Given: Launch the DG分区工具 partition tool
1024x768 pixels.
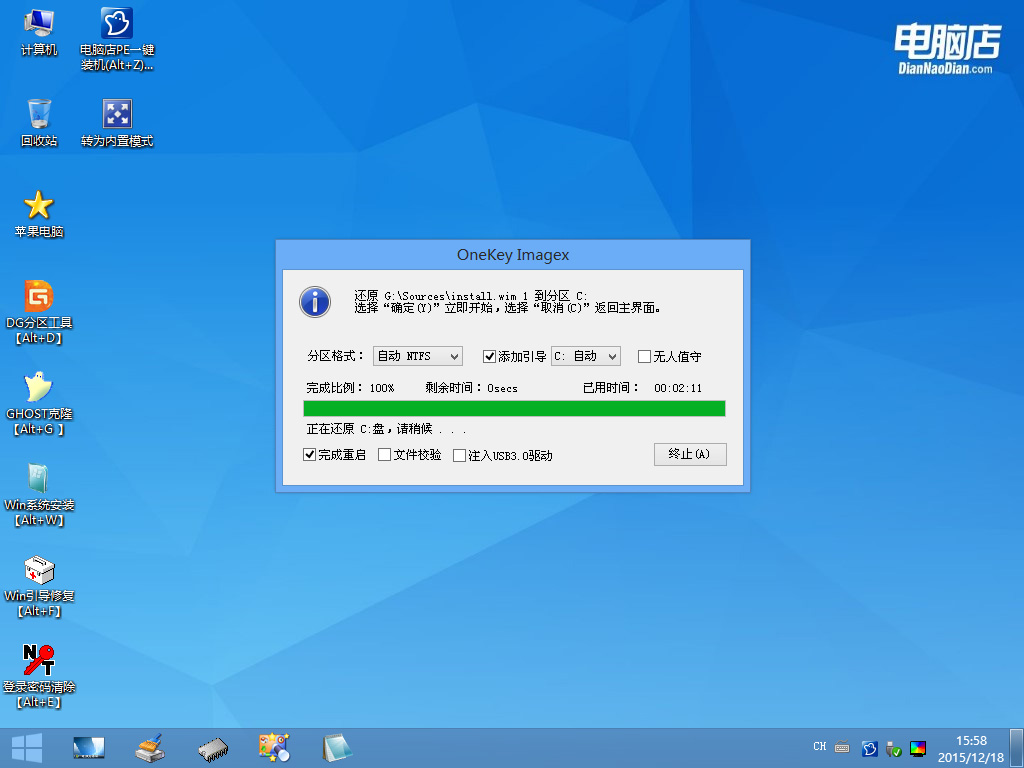Looking at the screenshot, I should pos(39,312).
